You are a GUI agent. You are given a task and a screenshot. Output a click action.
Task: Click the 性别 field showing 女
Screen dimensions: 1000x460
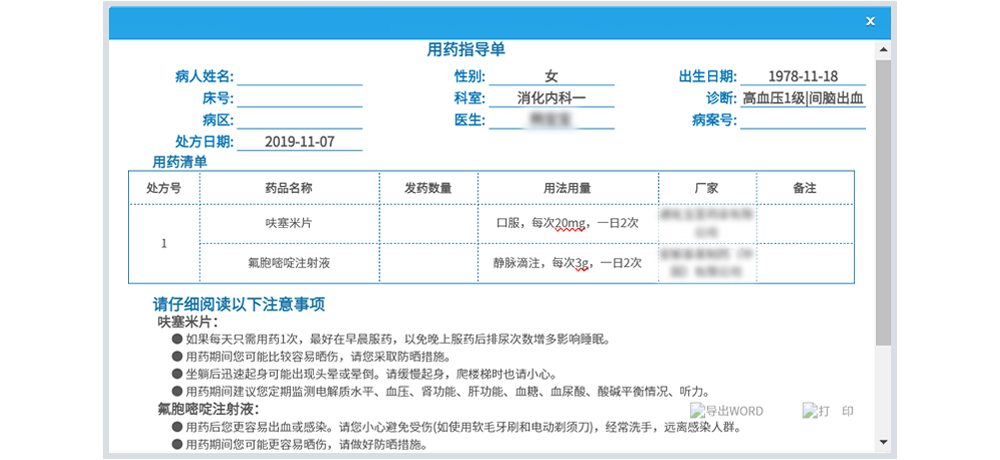[x=551, y=77]
